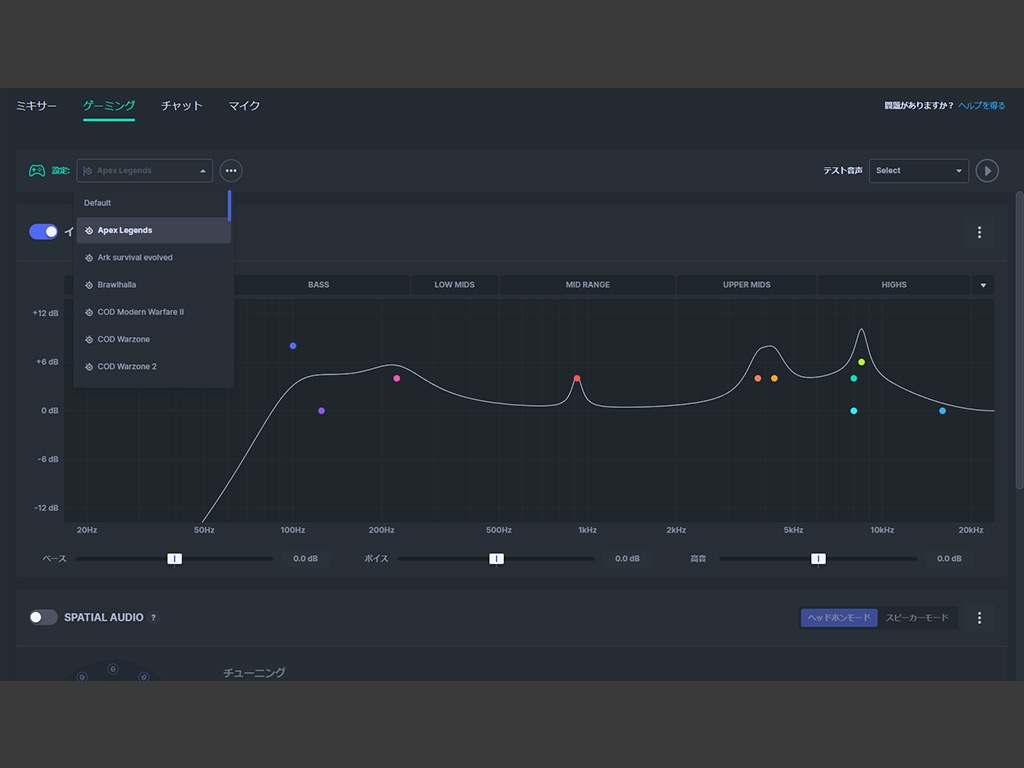Click the ヘルプを得る help link
The width and height of the screenshot is (1024, 768).
[982, 105]
